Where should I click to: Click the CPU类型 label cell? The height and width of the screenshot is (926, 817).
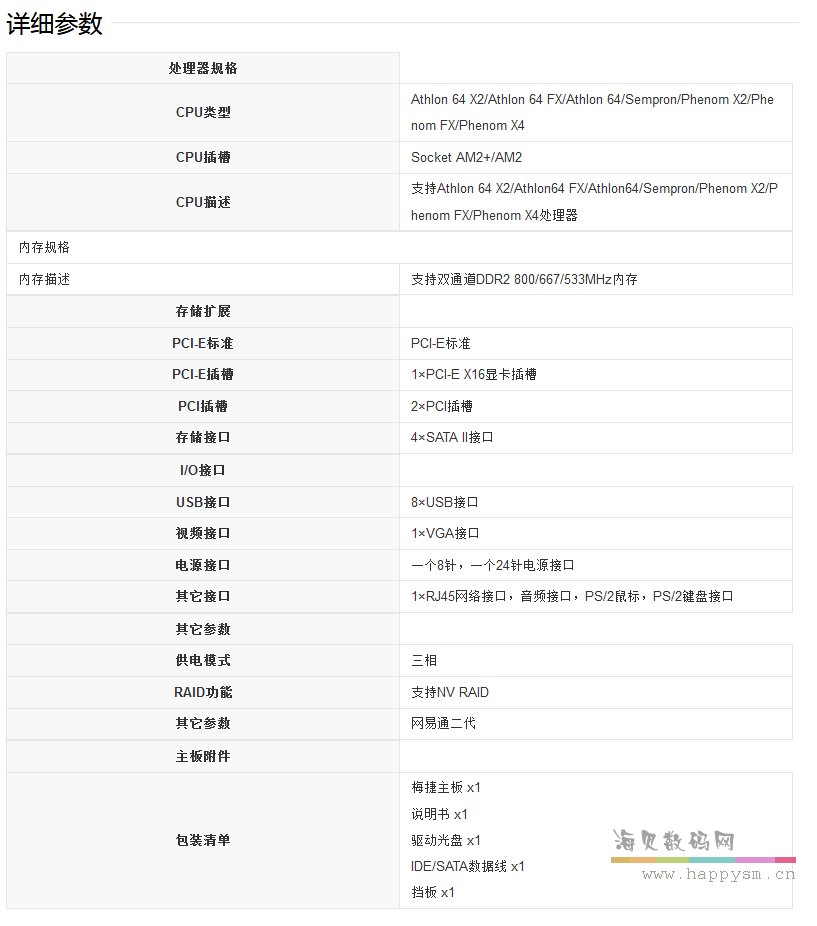pyautogui.click(x=203, y=112)
